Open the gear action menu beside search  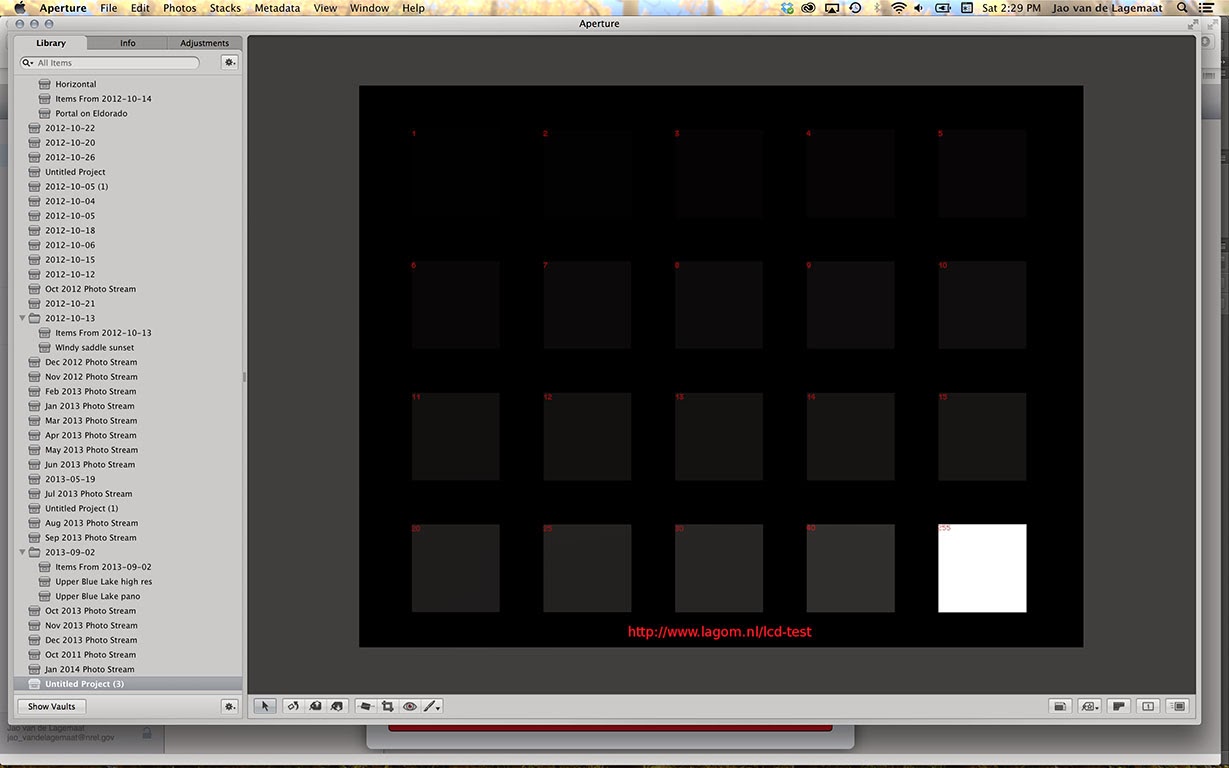[229, 62]
